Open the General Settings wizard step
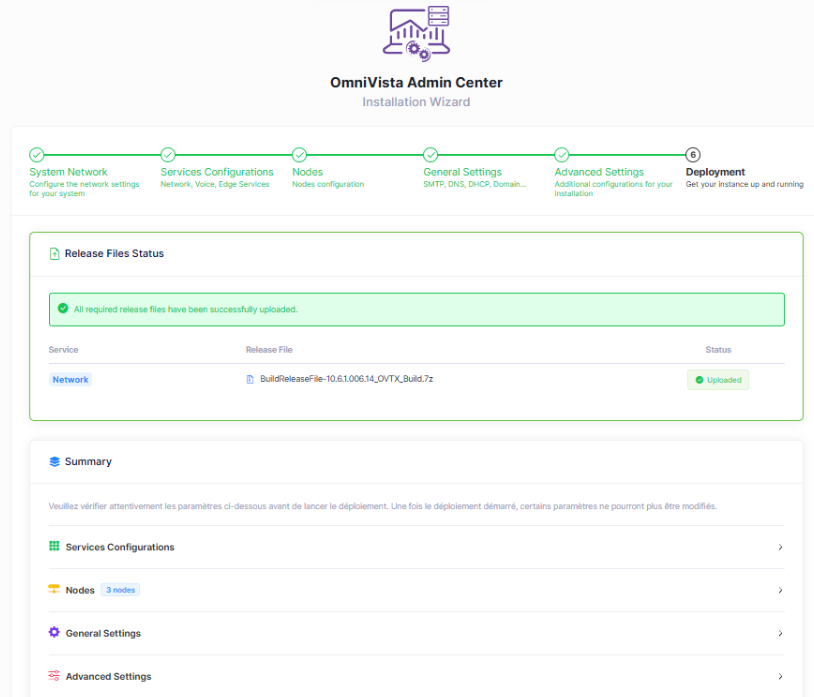This screenshot has width=814, height=697. point(463,172)
